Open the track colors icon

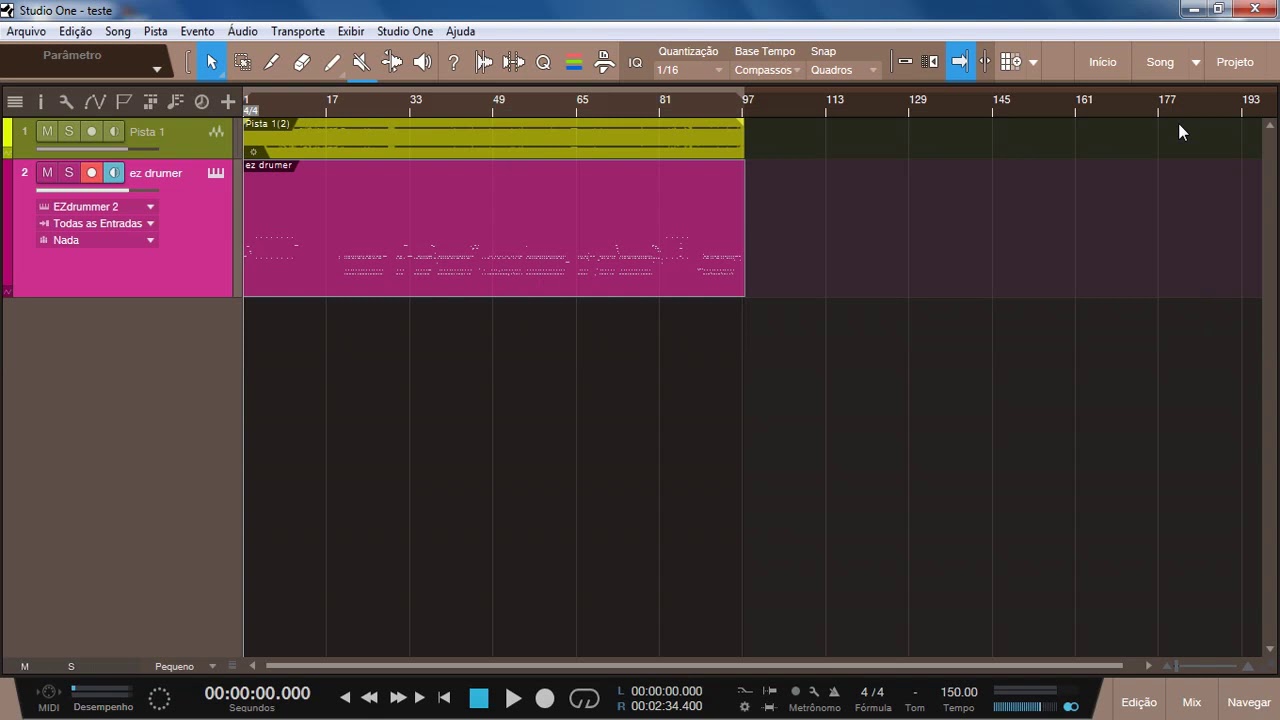pos(574,62)
